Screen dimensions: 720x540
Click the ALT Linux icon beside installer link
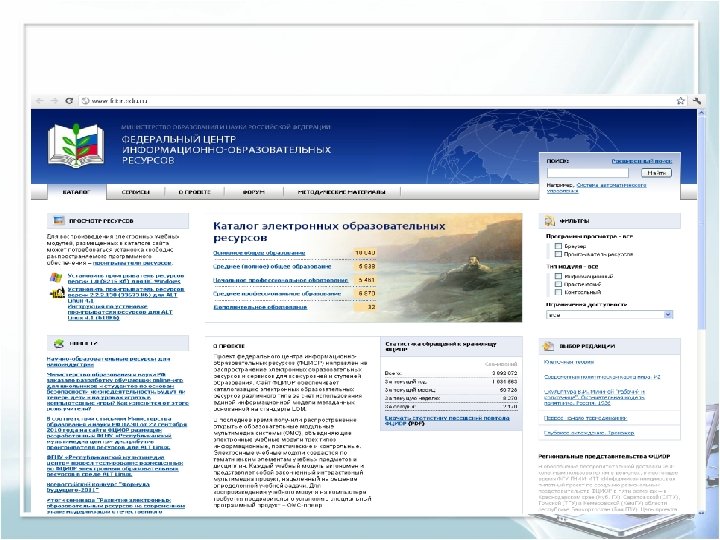(58, 293)
